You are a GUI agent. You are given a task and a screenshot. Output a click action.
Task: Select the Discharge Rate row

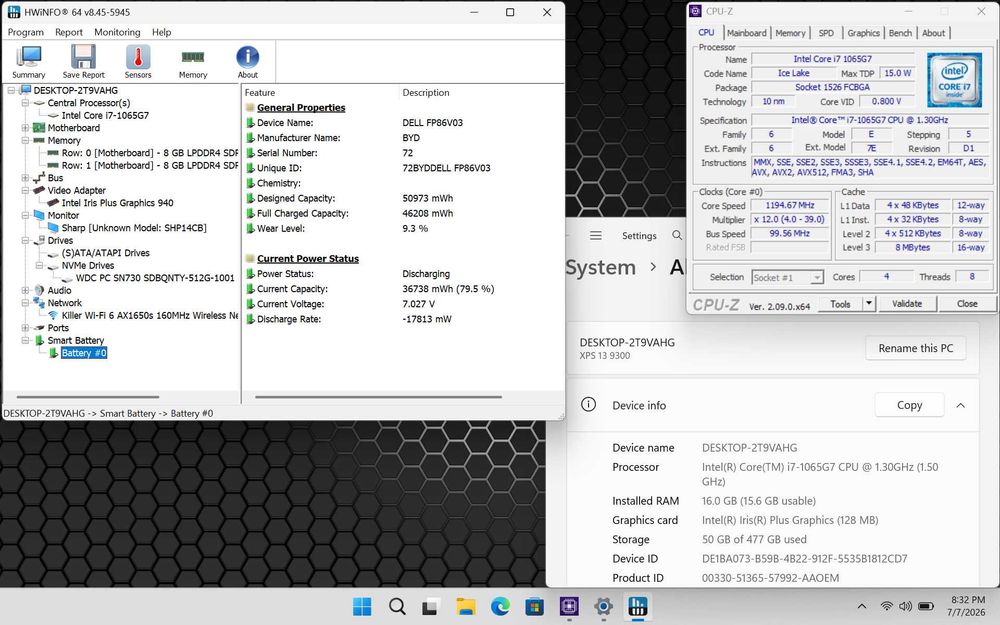coord(402,319)
